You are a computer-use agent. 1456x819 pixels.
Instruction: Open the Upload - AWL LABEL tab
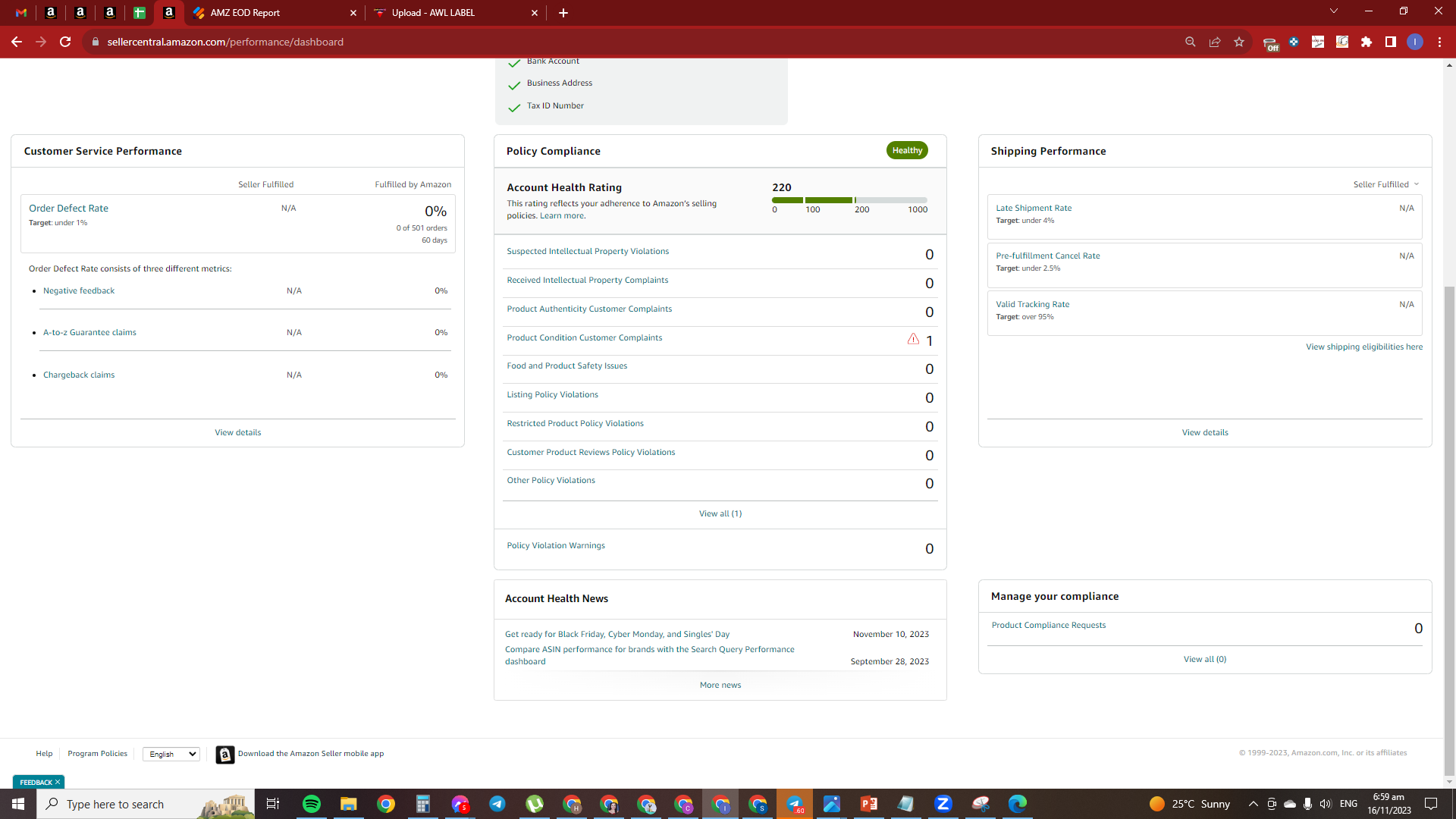tap(433, 13)
